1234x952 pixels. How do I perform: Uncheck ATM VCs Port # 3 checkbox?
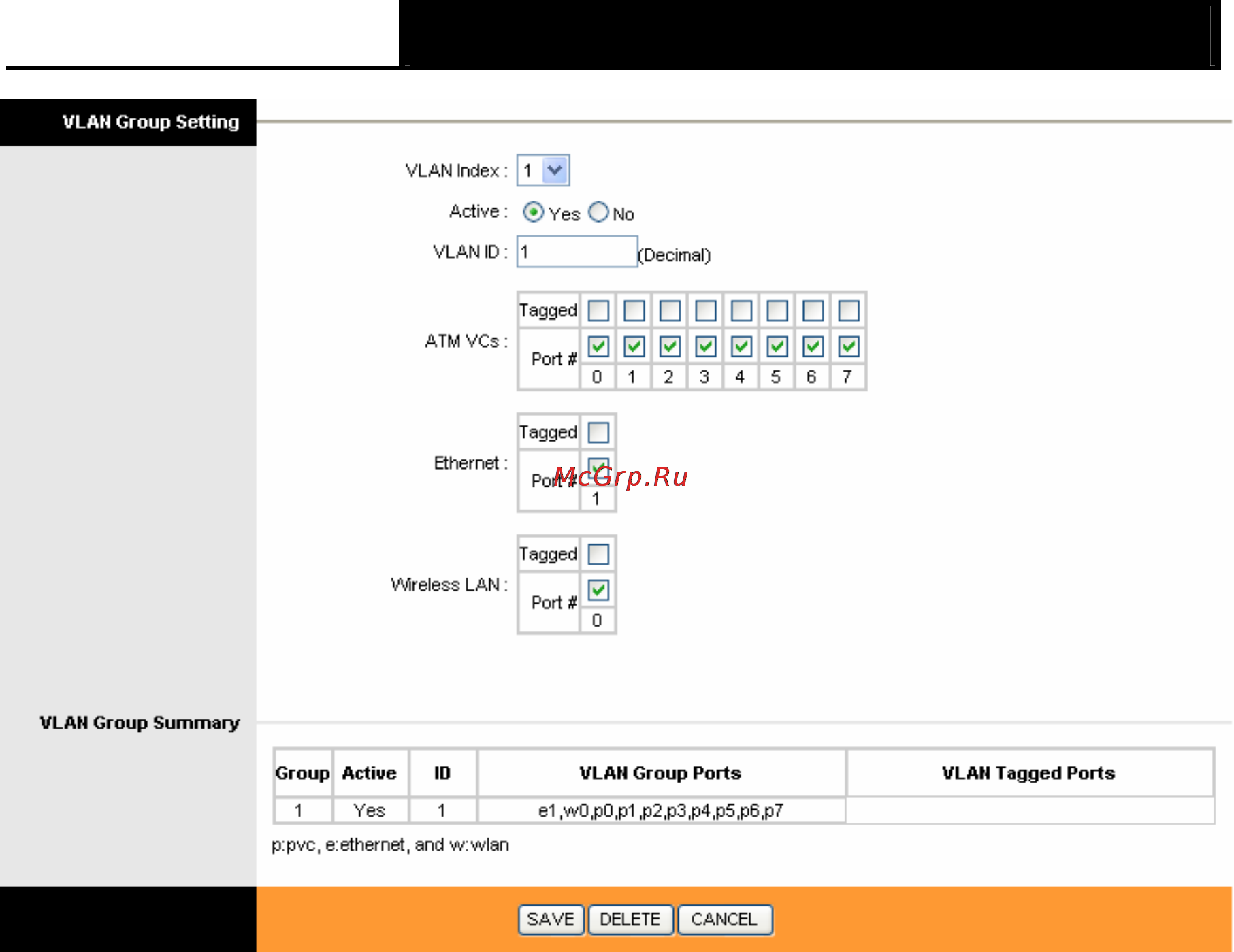tap(706, 346)
